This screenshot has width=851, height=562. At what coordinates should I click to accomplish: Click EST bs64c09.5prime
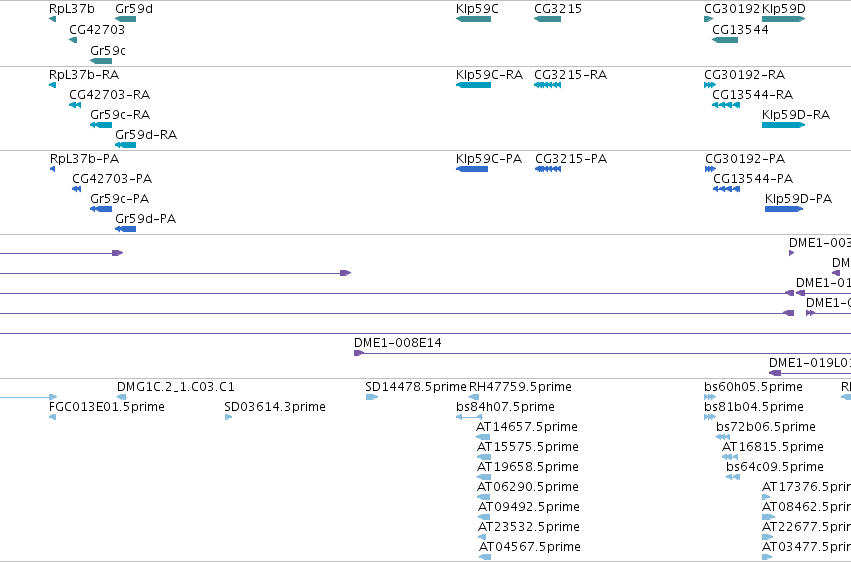pos(733,478)
